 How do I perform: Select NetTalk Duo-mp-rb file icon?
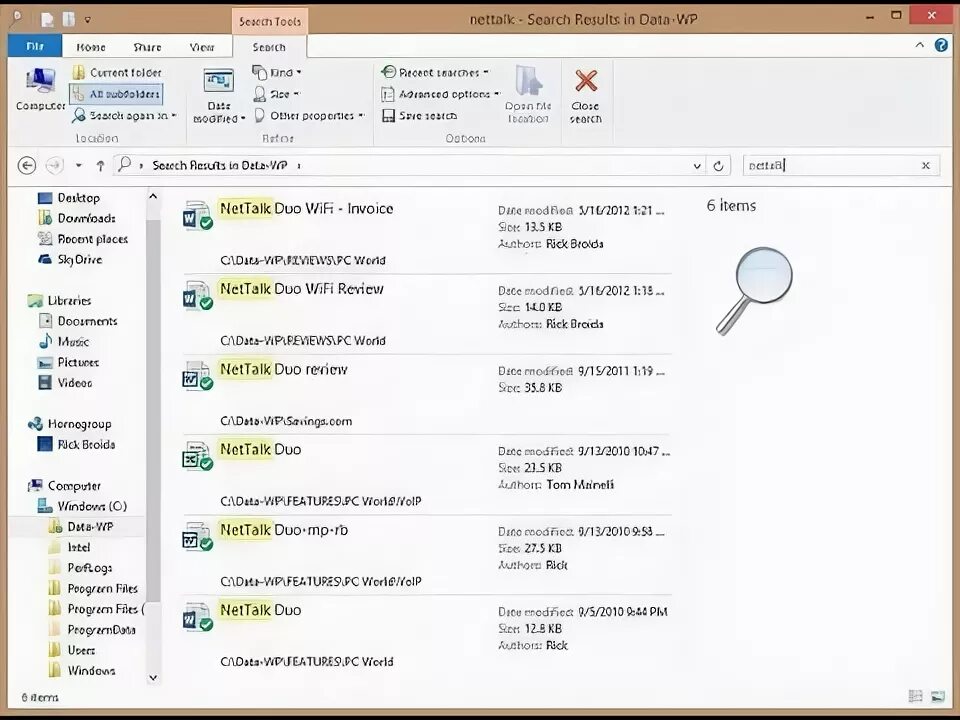(x=198, y=536)
